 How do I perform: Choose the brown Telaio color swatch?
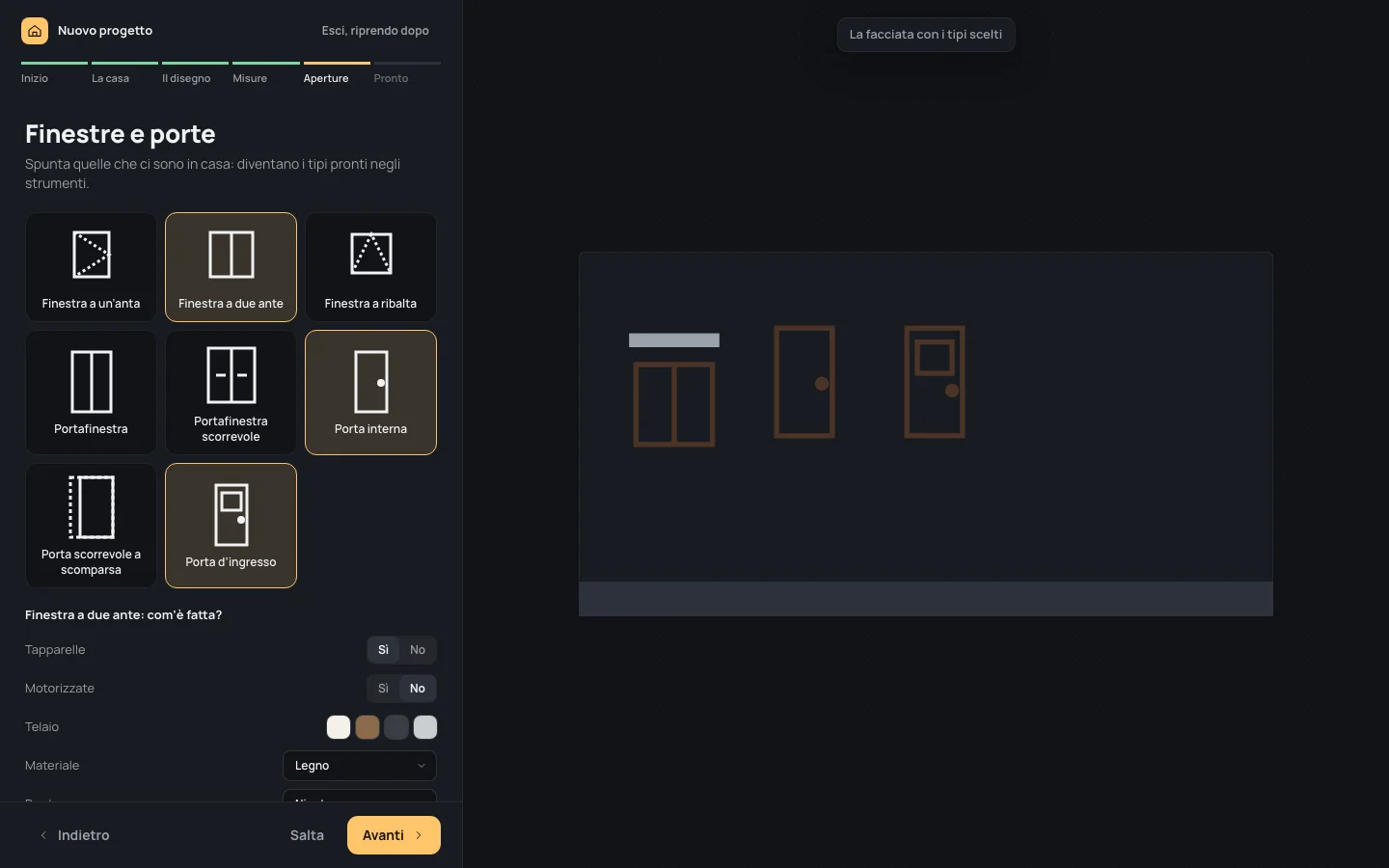coord(368,727)
